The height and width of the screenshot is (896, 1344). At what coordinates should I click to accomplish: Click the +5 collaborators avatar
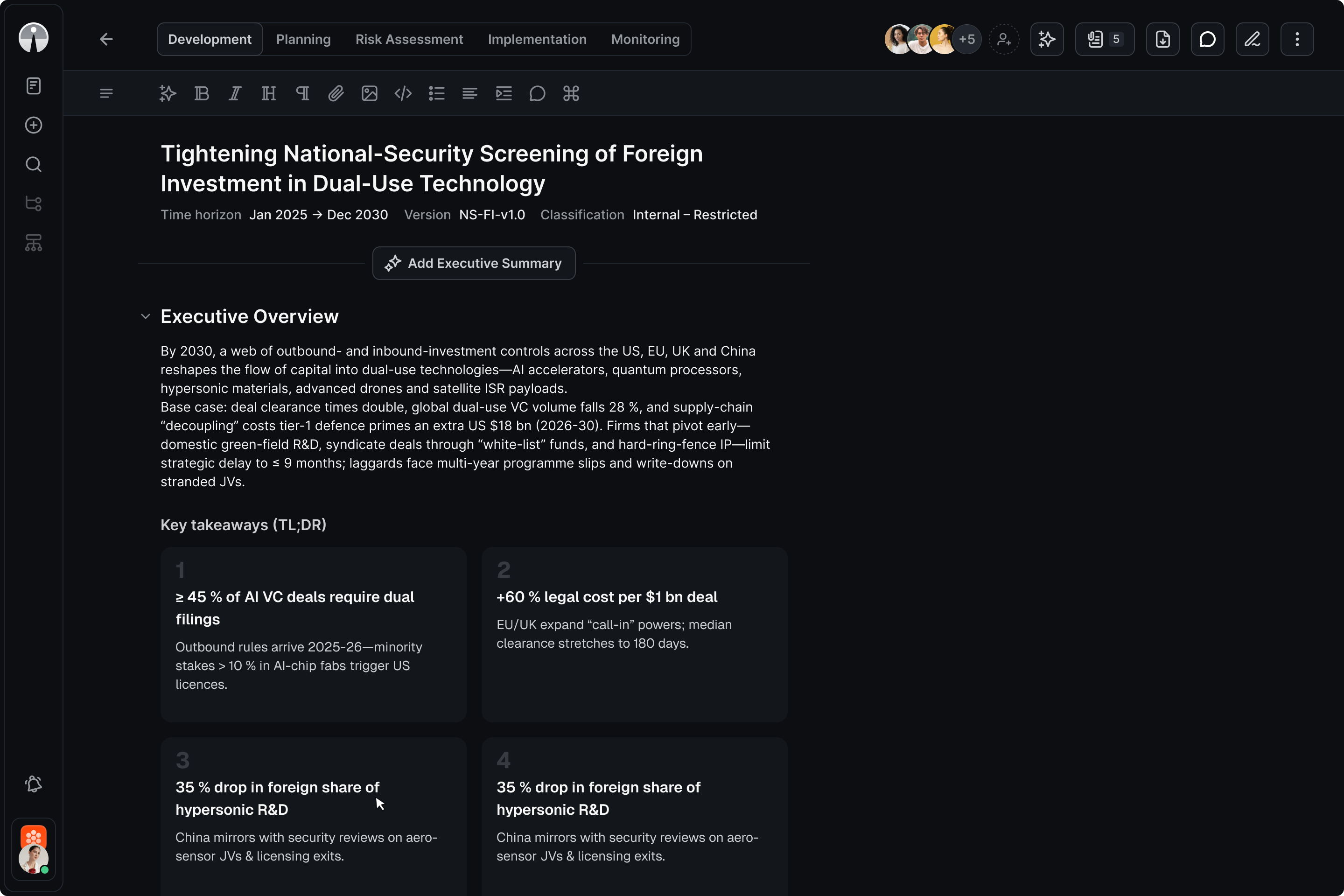(967, 39)
